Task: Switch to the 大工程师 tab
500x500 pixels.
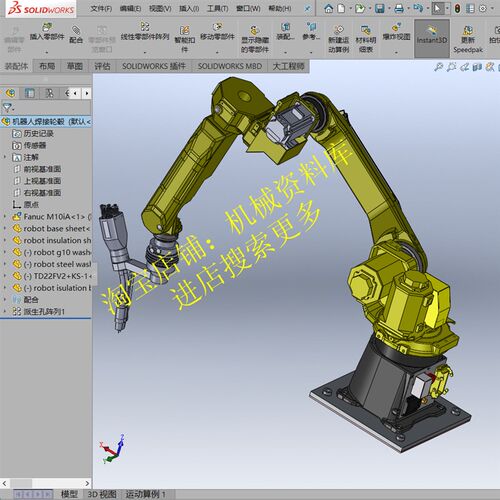Action: coord(288,66)
